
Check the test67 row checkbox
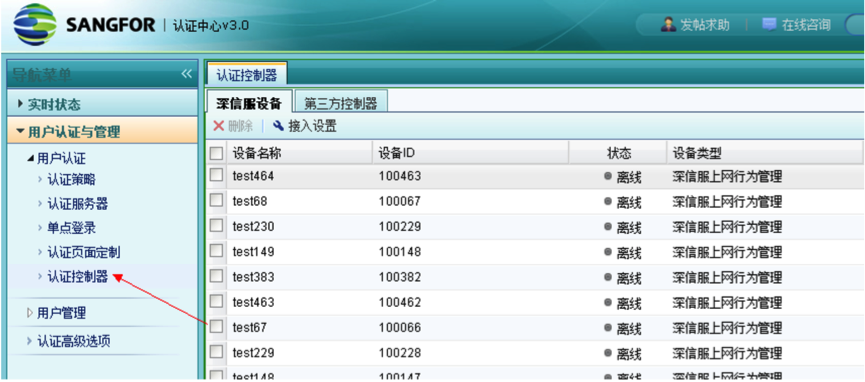[x=216, y=327]
